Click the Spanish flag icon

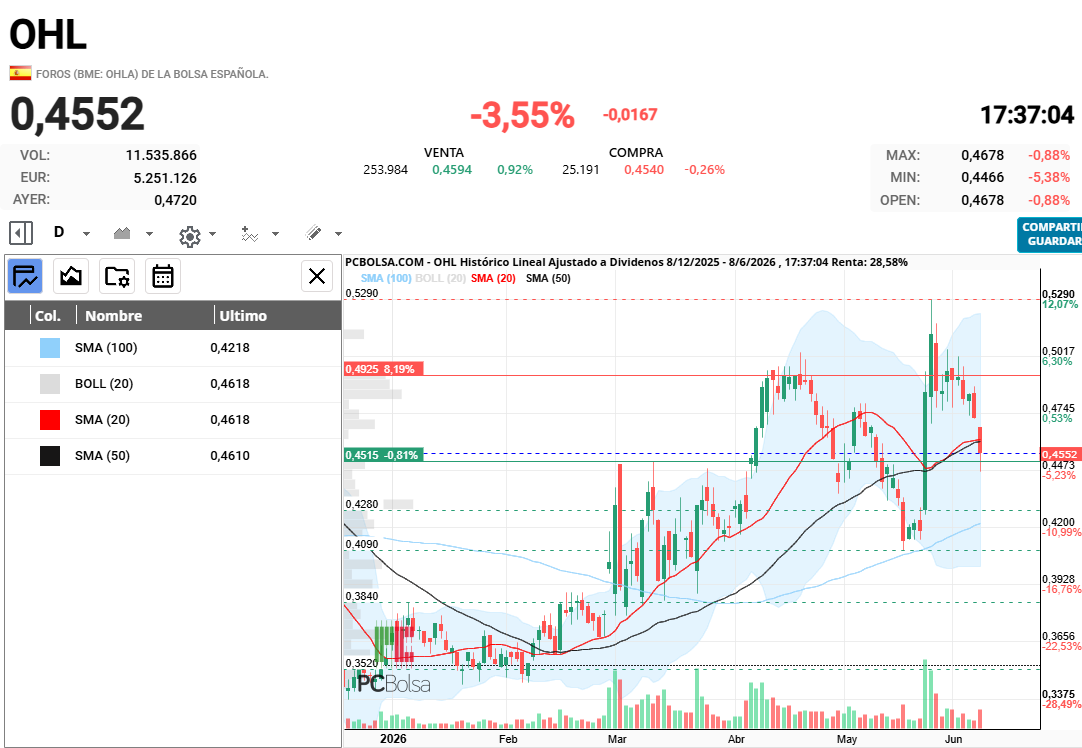(x=20, y=73)
